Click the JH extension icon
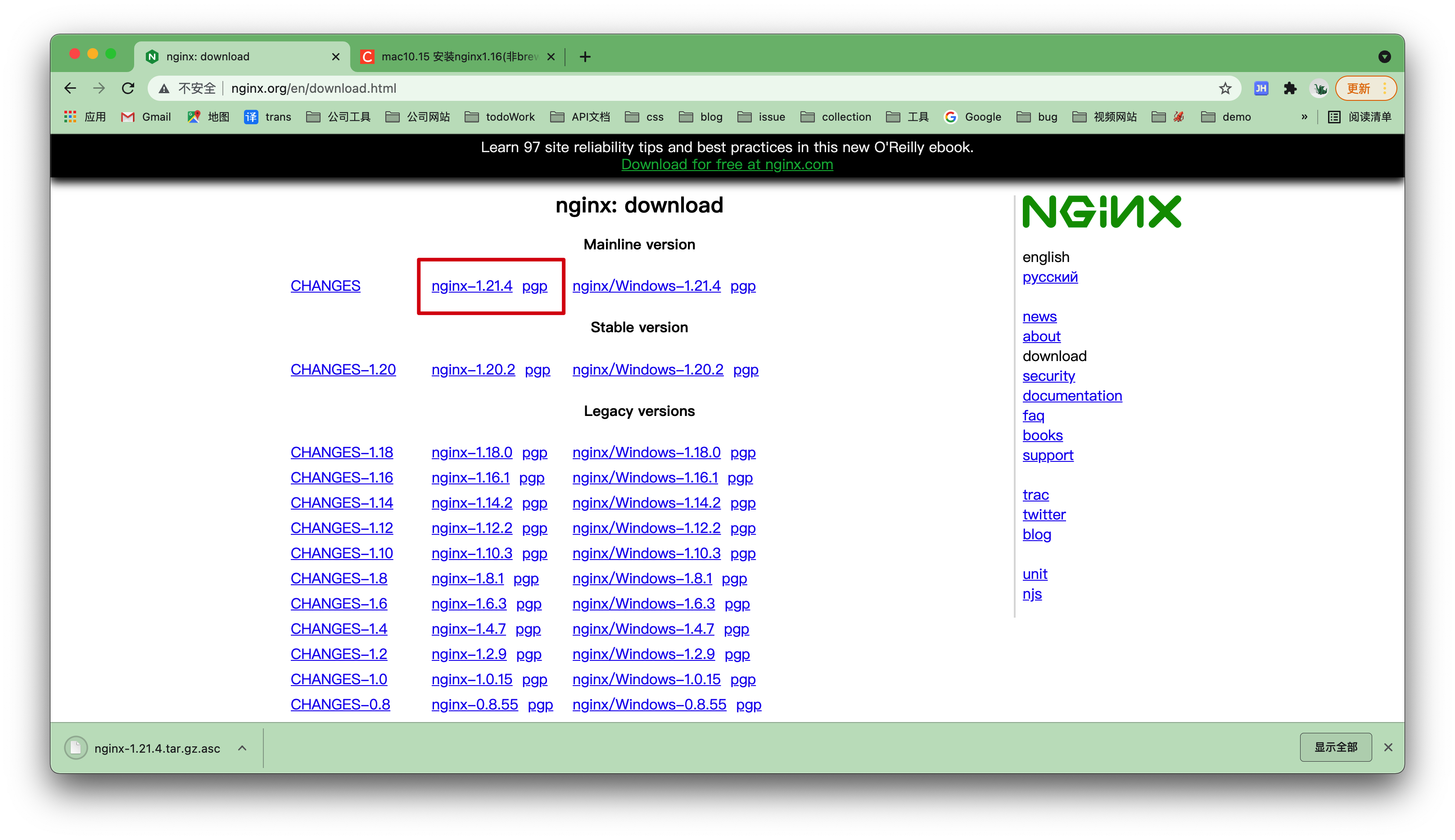1455x840 pixels. coord(1261,88)
